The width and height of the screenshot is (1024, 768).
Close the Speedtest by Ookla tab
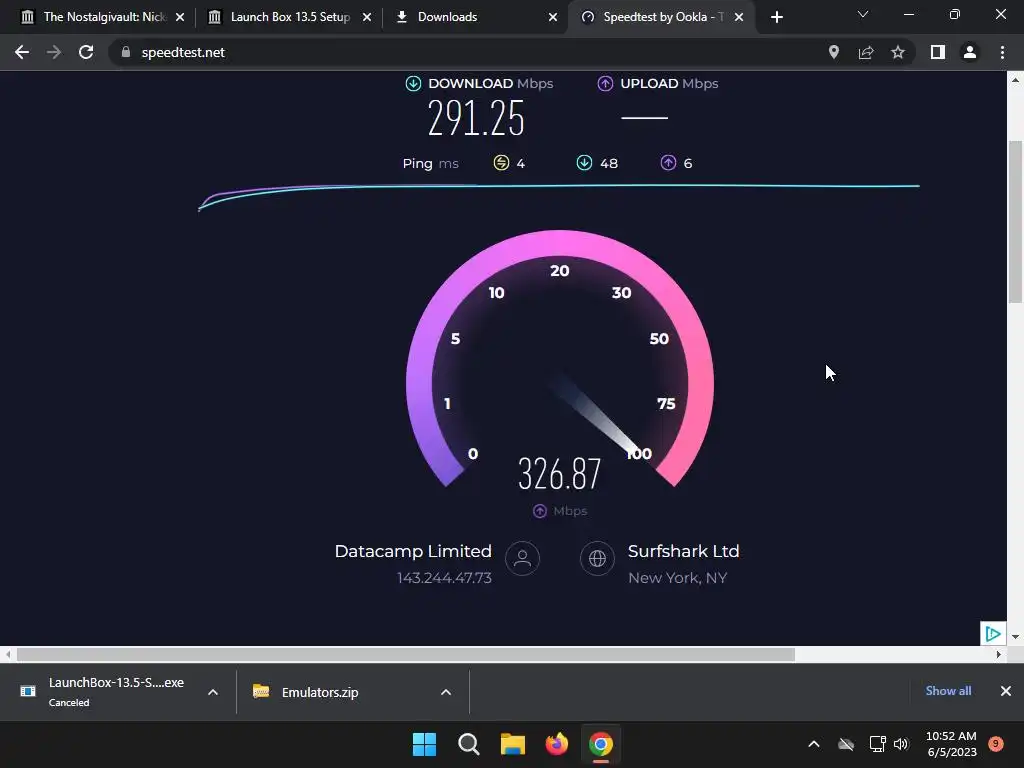point(739,17)
